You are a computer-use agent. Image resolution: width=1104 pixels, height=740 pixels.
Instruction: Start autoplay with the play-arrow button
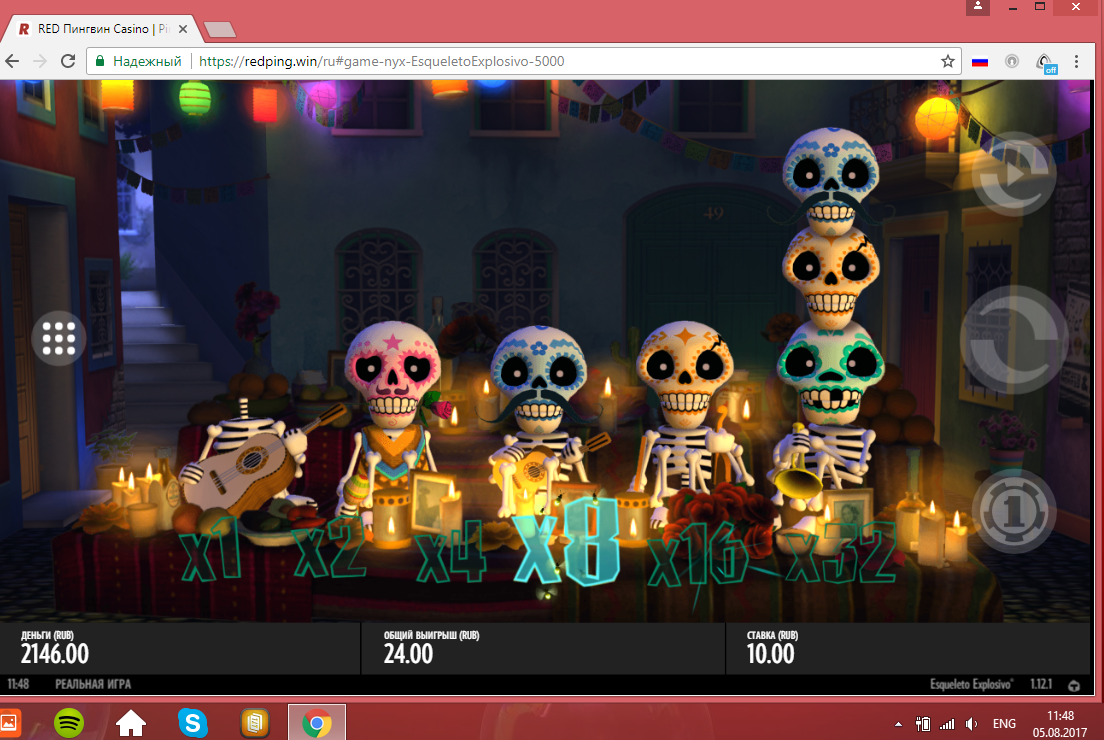(1015, 173)
